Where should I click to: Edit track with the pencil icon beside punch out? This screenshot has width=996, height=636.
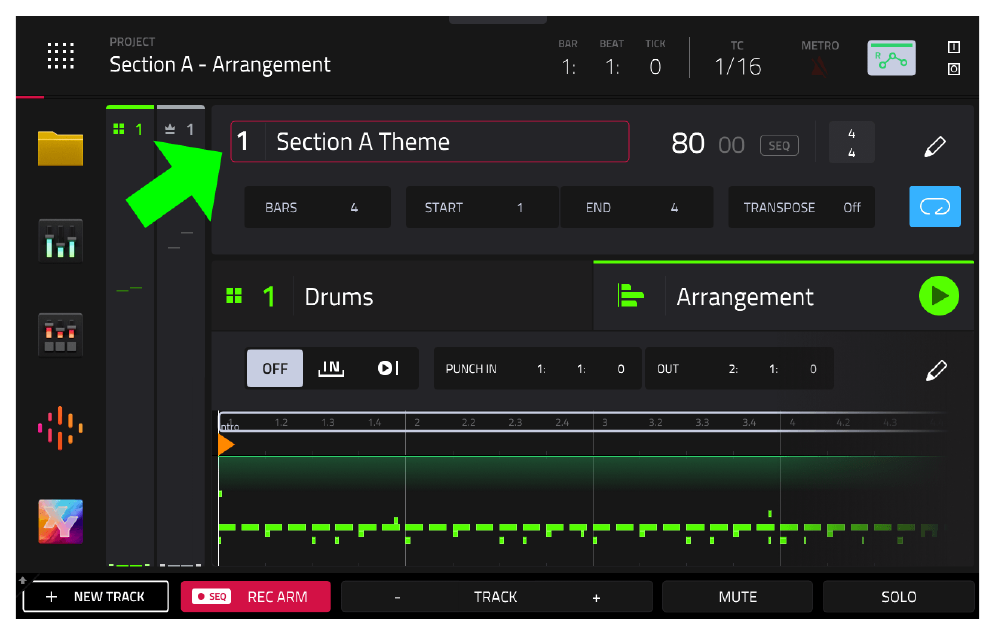(x=936, y=370)
